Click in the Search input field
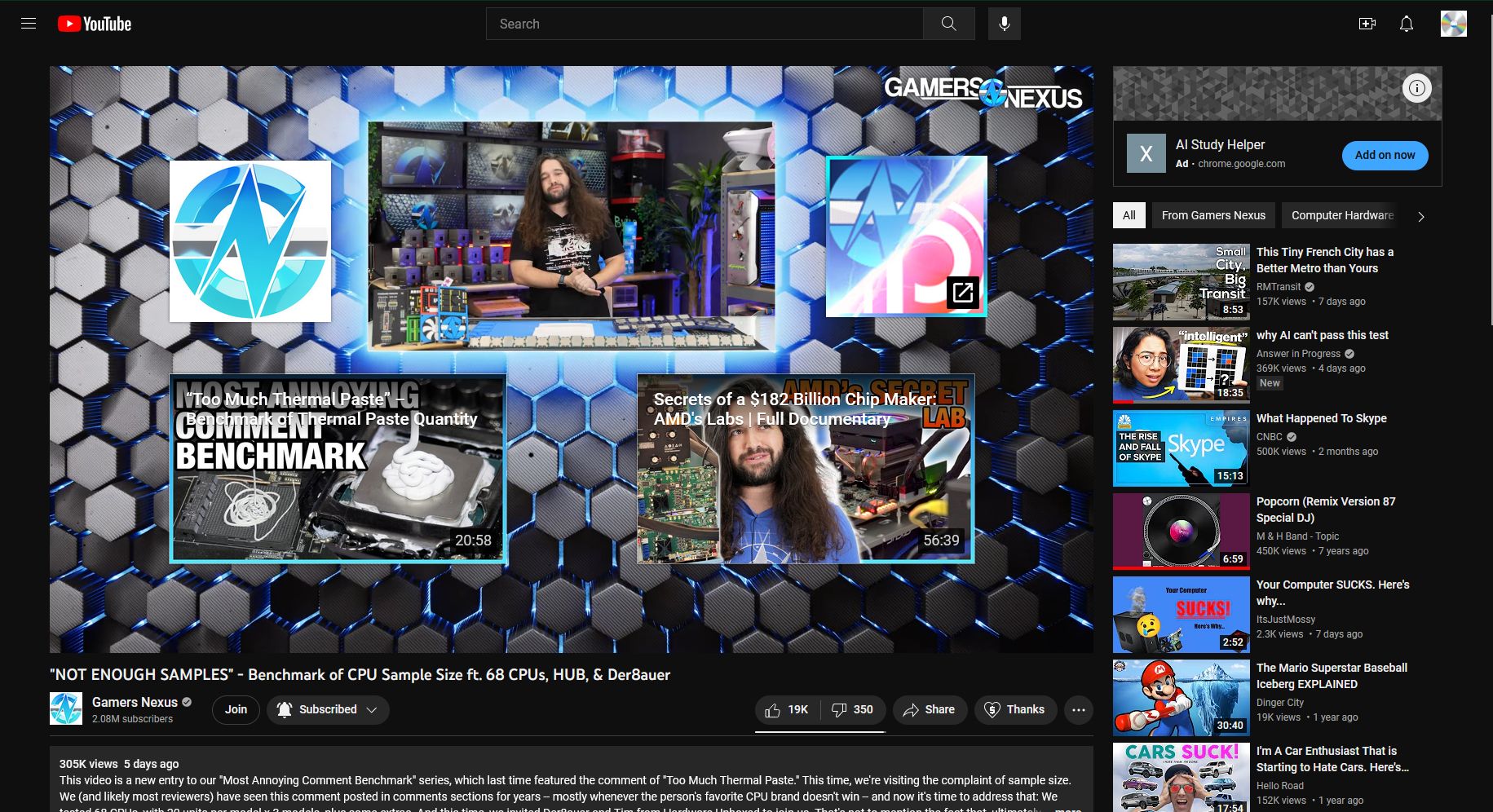Viewport: 1493px width, 812px height. click(705, 24)
